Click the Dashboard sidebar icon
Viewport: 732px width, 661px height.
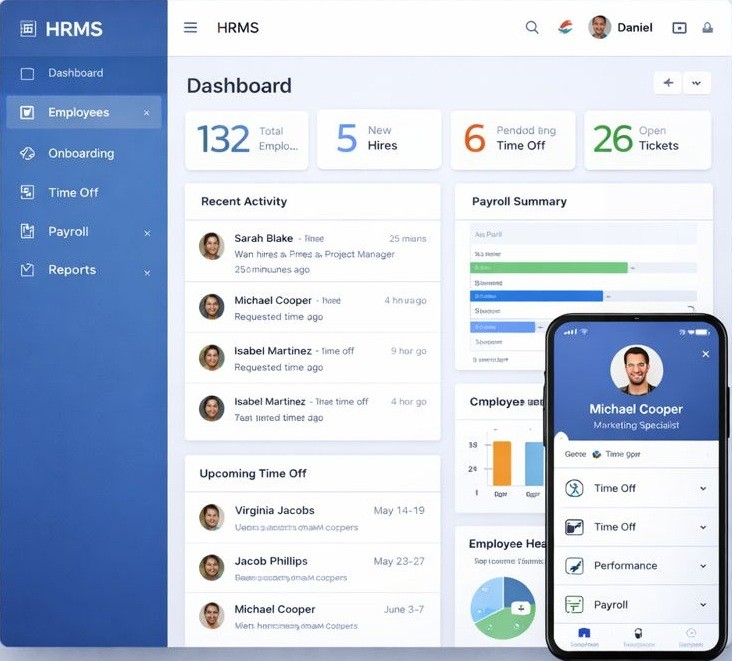click(28, 74)
